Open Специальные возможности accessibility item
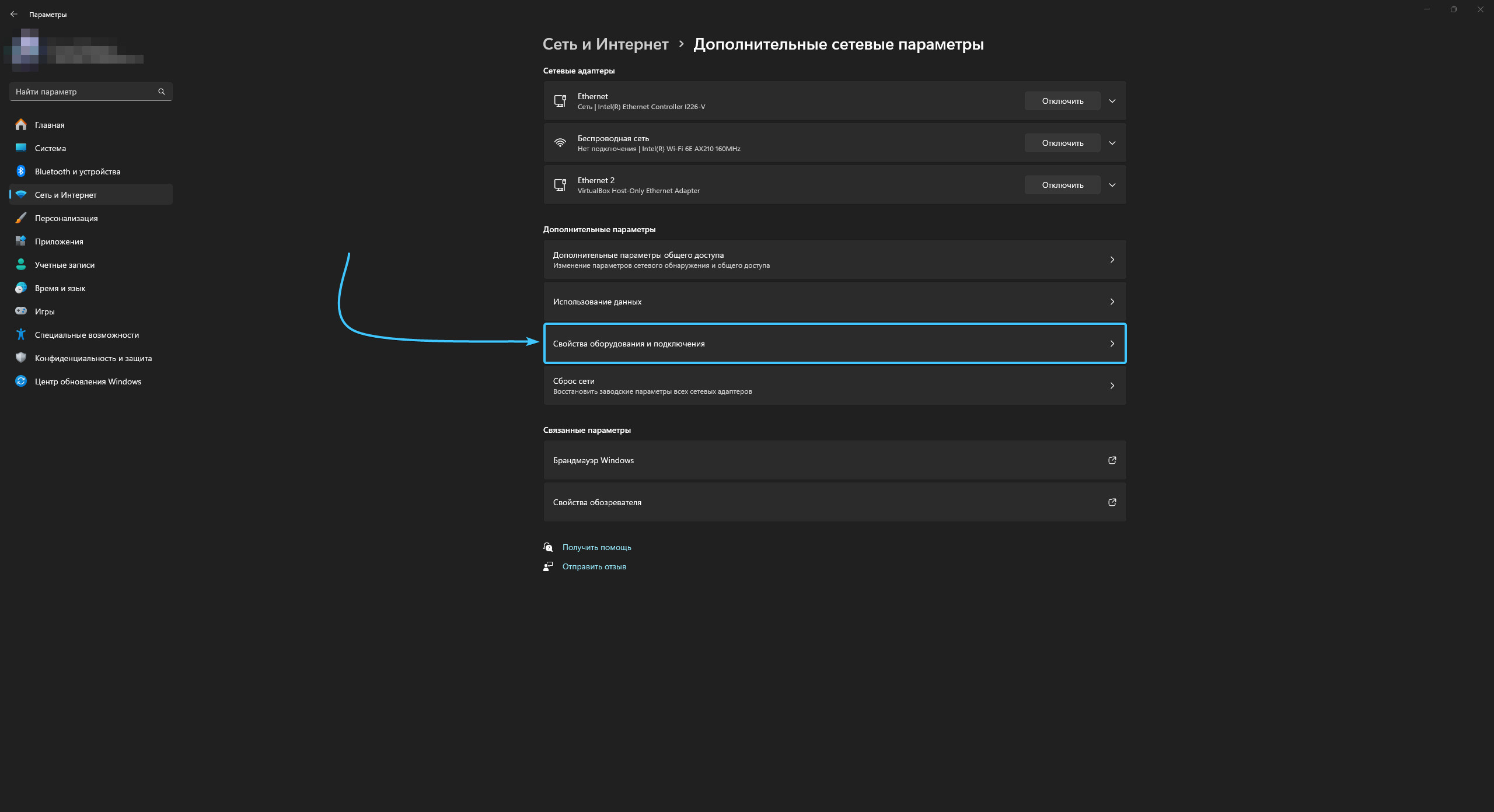Screen dimensions: 1494x812 86,335
